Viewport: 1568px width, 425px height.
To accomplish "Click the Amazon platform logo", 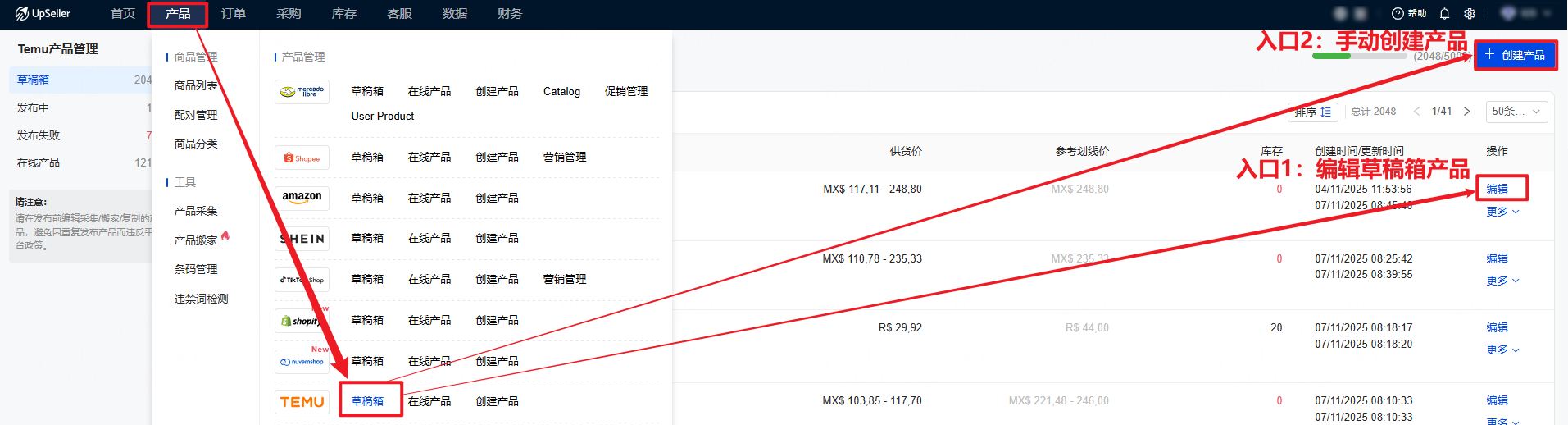I will coord(302,198).
